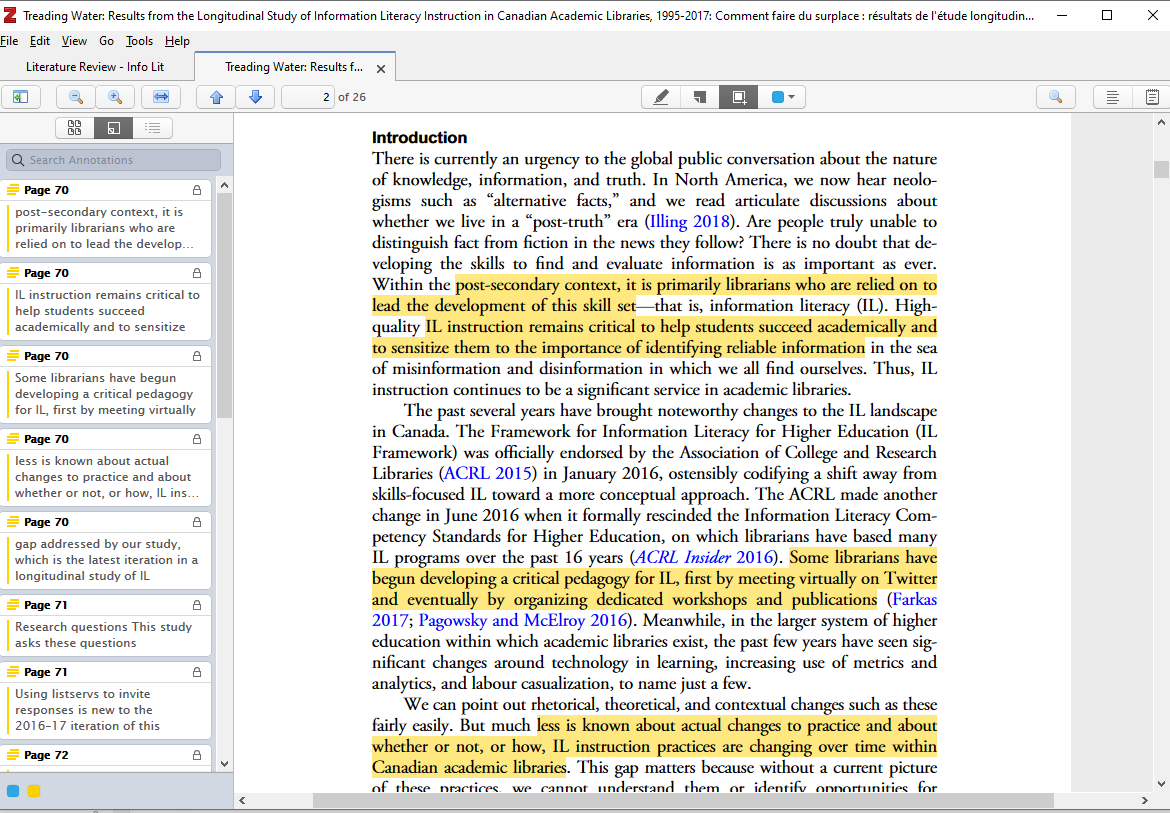
Task: Click the page number field
Action: tap(307, 97)
